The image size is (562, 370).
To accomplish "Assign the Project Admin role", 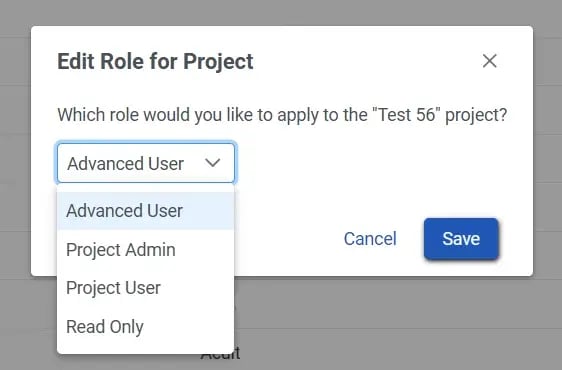I will (146, 250).
